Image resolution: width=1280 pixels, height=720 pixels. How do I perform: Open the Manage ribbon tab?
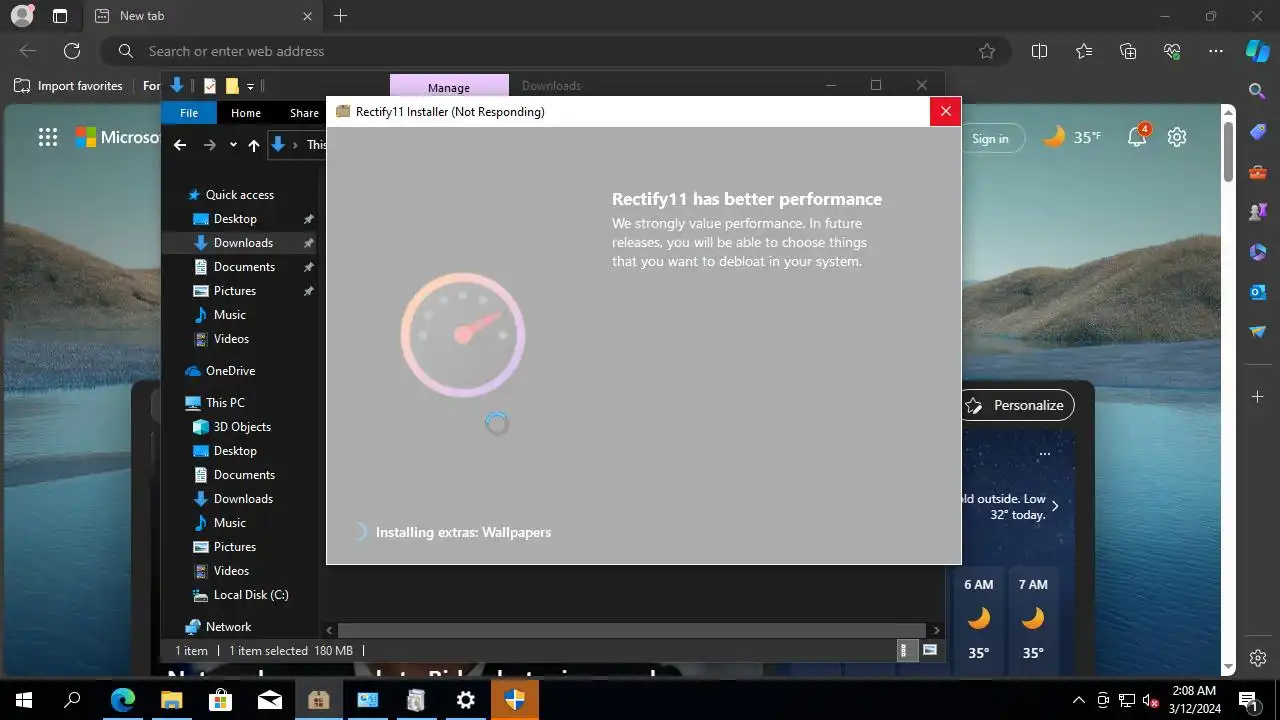click(x=449, y=87)
